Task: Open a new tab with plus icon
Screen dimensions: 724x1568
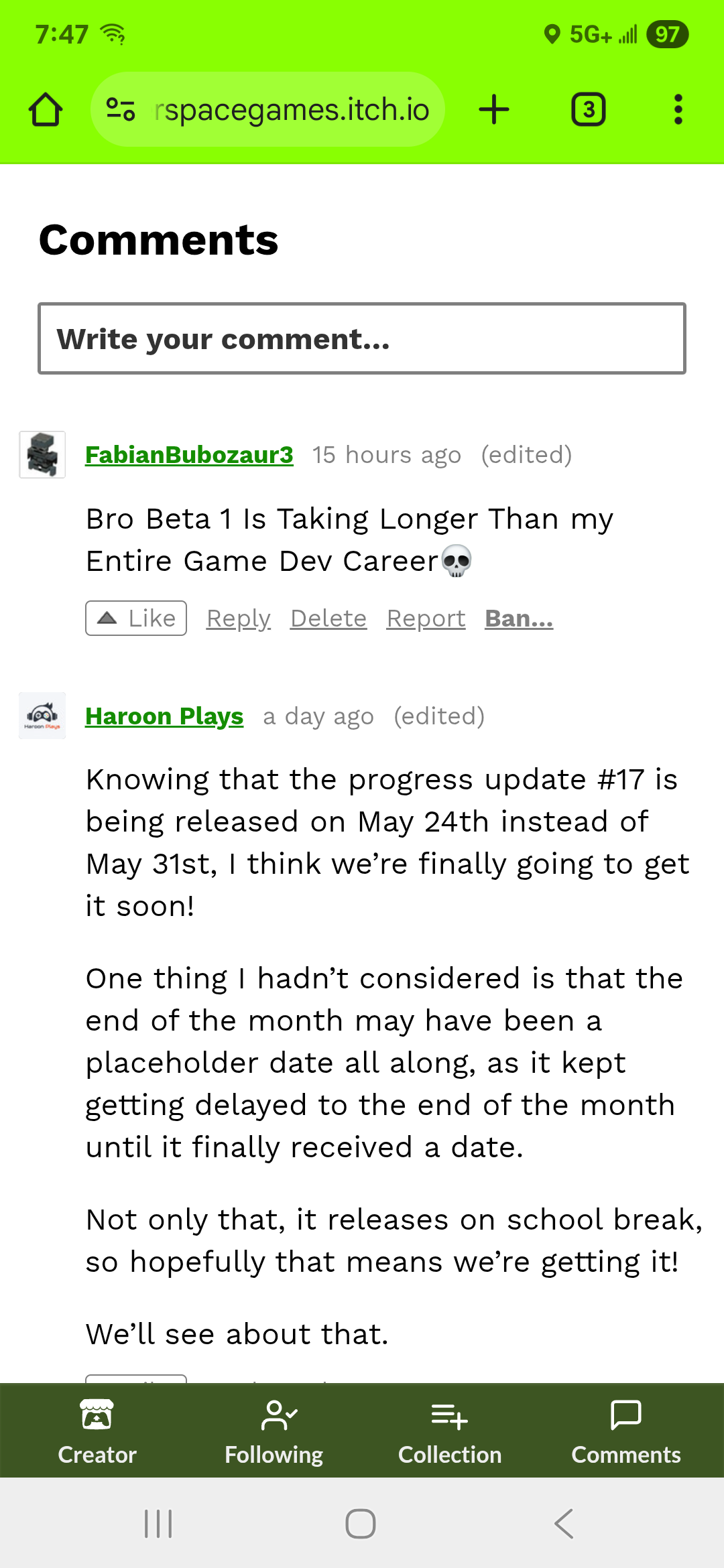Action: [494, 110]
